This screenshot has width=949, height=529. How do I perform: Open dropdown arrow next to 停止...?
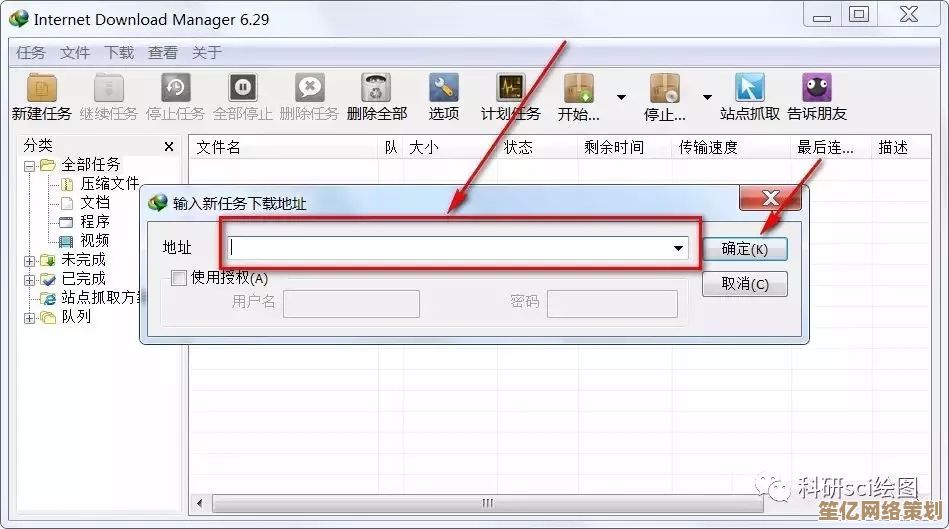tap(707, 97)
